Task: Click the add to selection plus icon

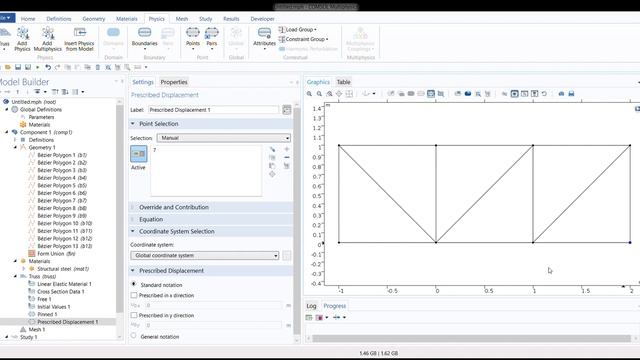Action: point(287,149)
